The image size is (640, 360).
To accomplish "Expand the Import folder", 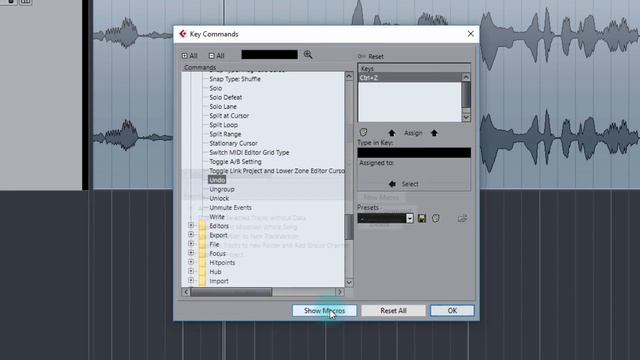I will point(191,280).
